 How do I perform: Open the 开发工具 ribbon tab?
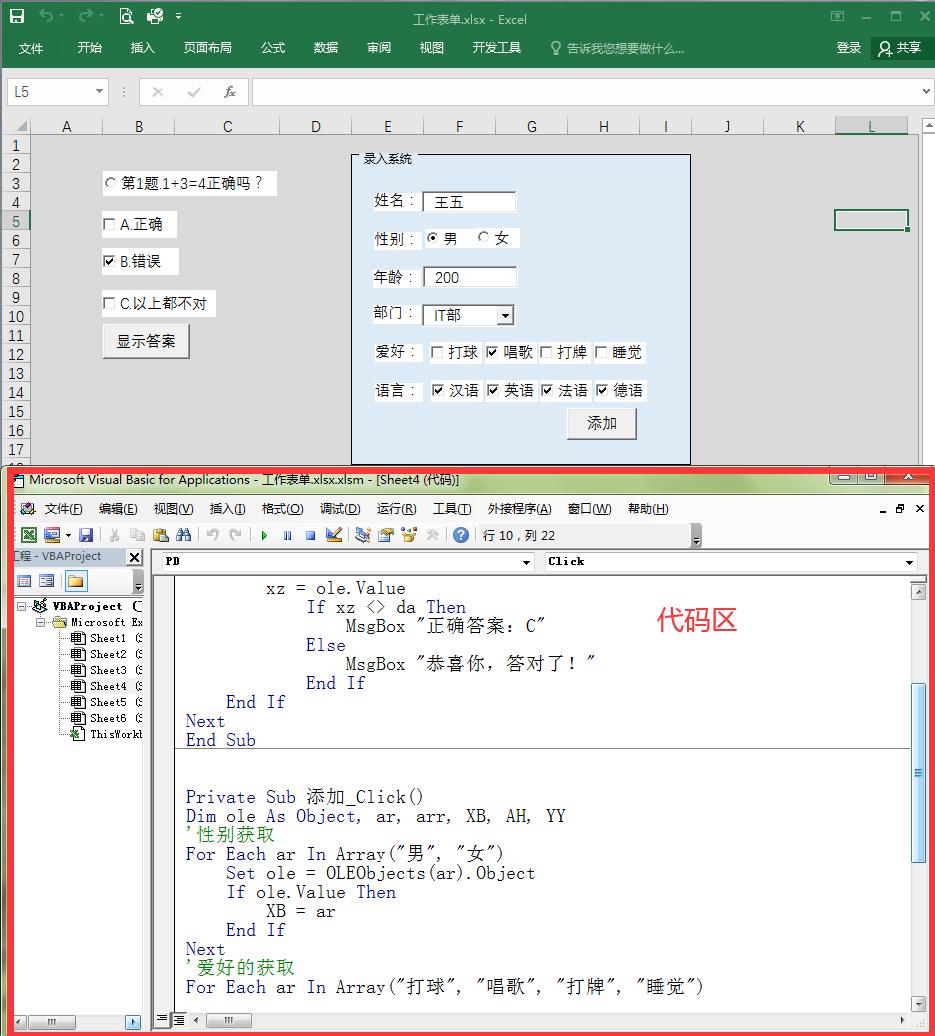pyautogui.click(x=496, y=48)
